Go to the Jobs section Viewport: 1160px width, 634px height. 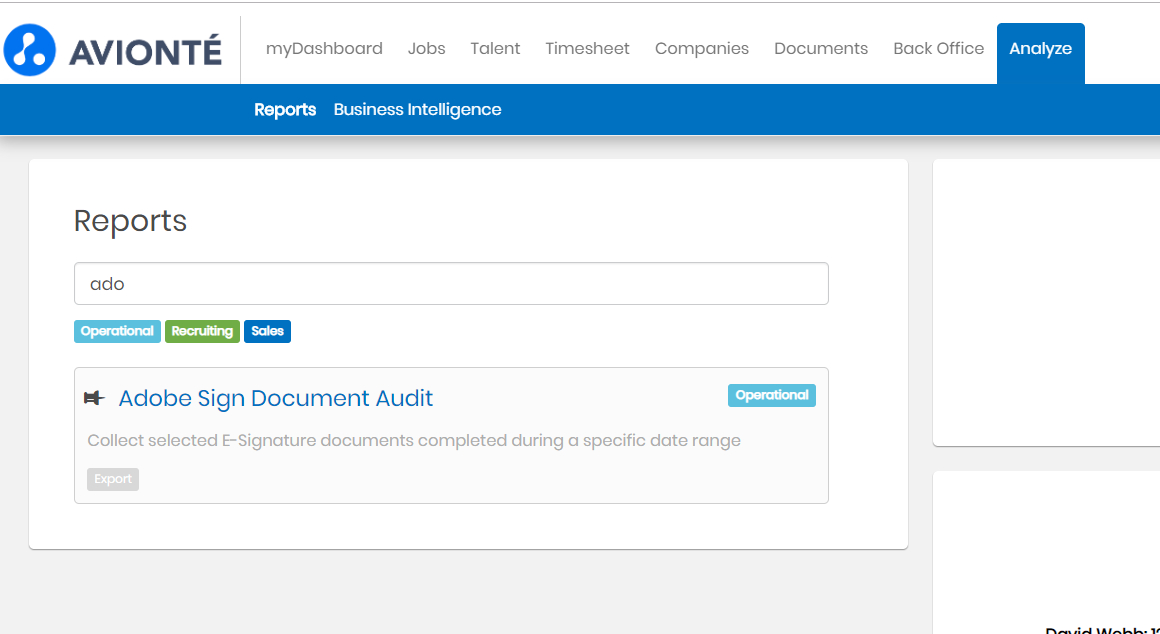pyautogui.click(x=426, y=49)
